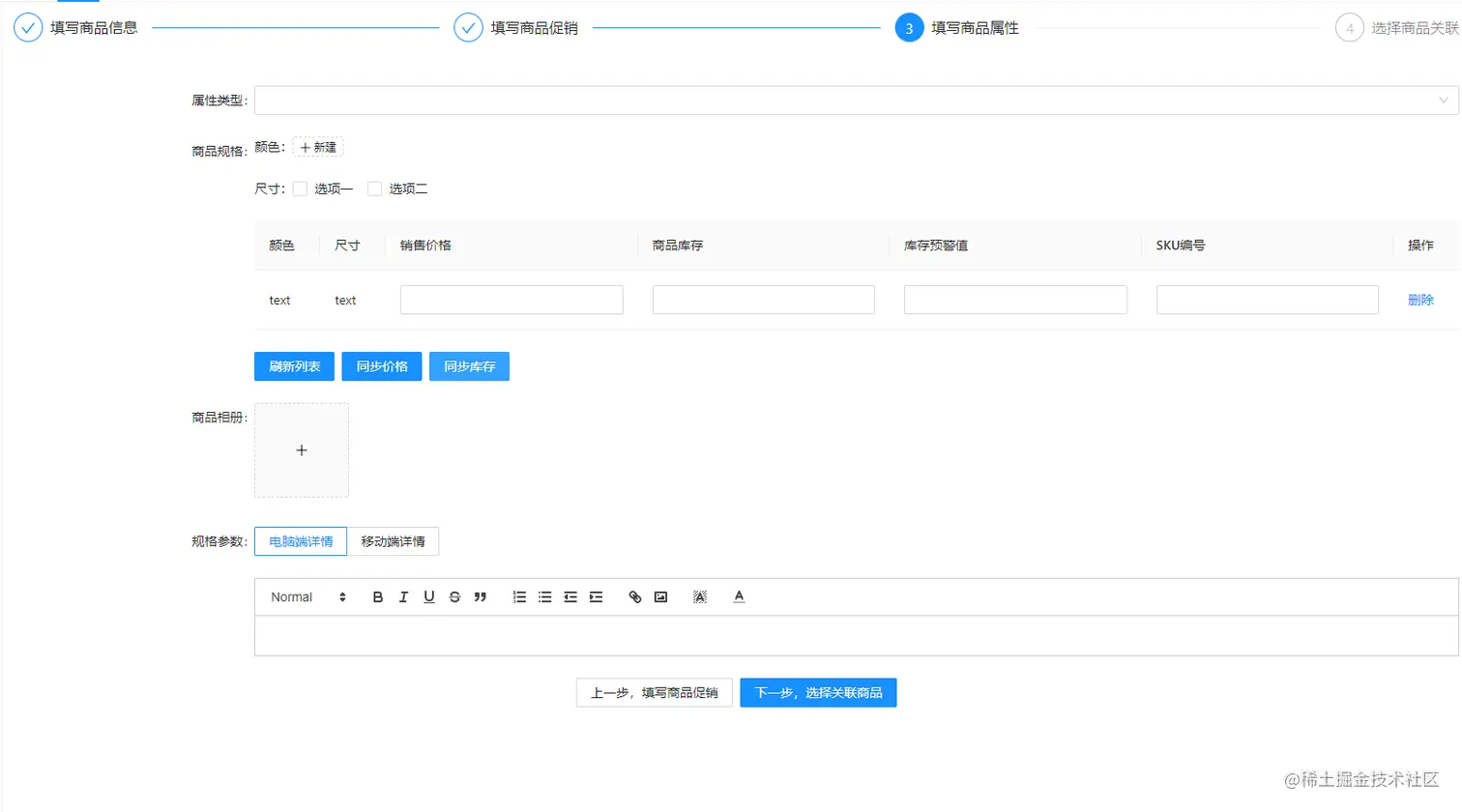Decrease indent in the editor

pos(570,597)
